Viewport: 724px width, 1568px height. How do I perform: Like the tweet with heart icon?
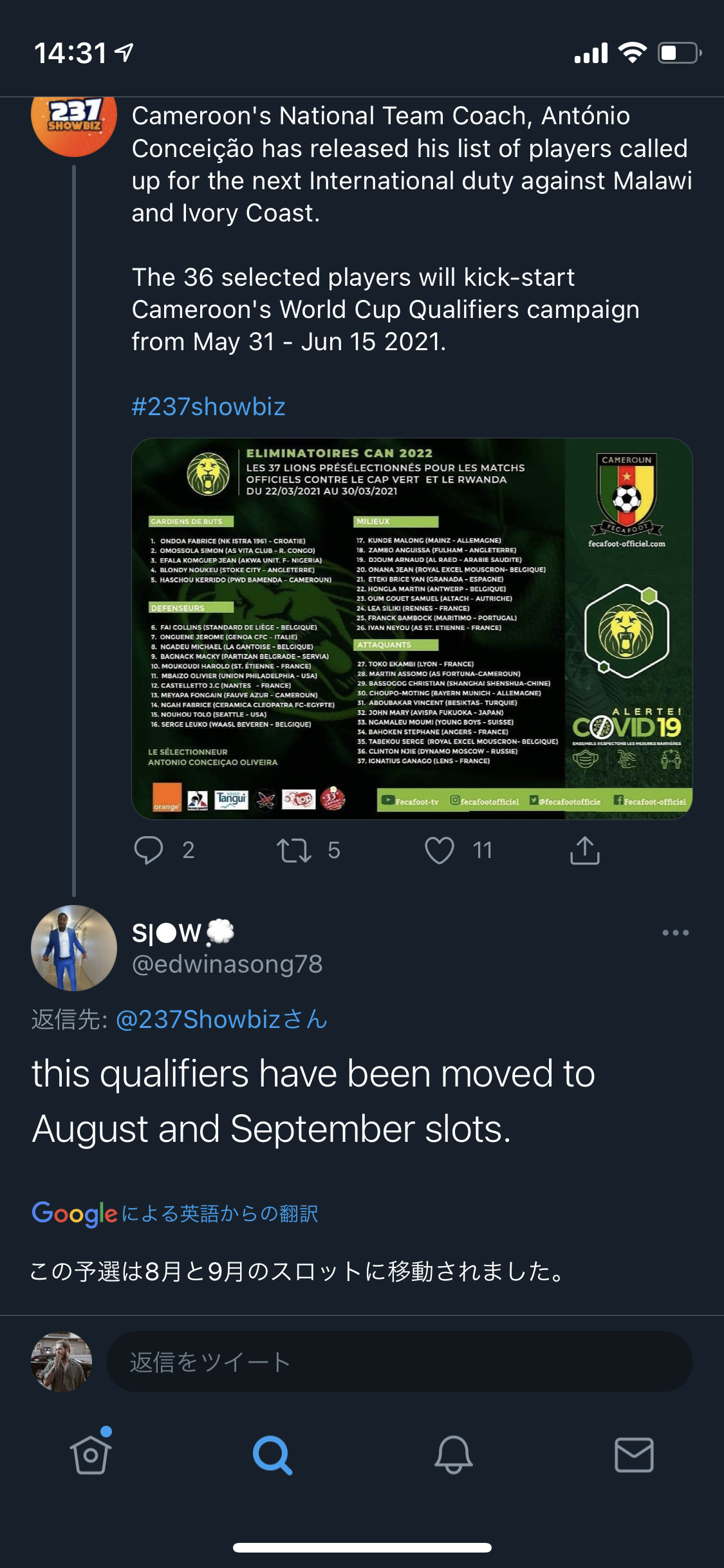(440, 850)
